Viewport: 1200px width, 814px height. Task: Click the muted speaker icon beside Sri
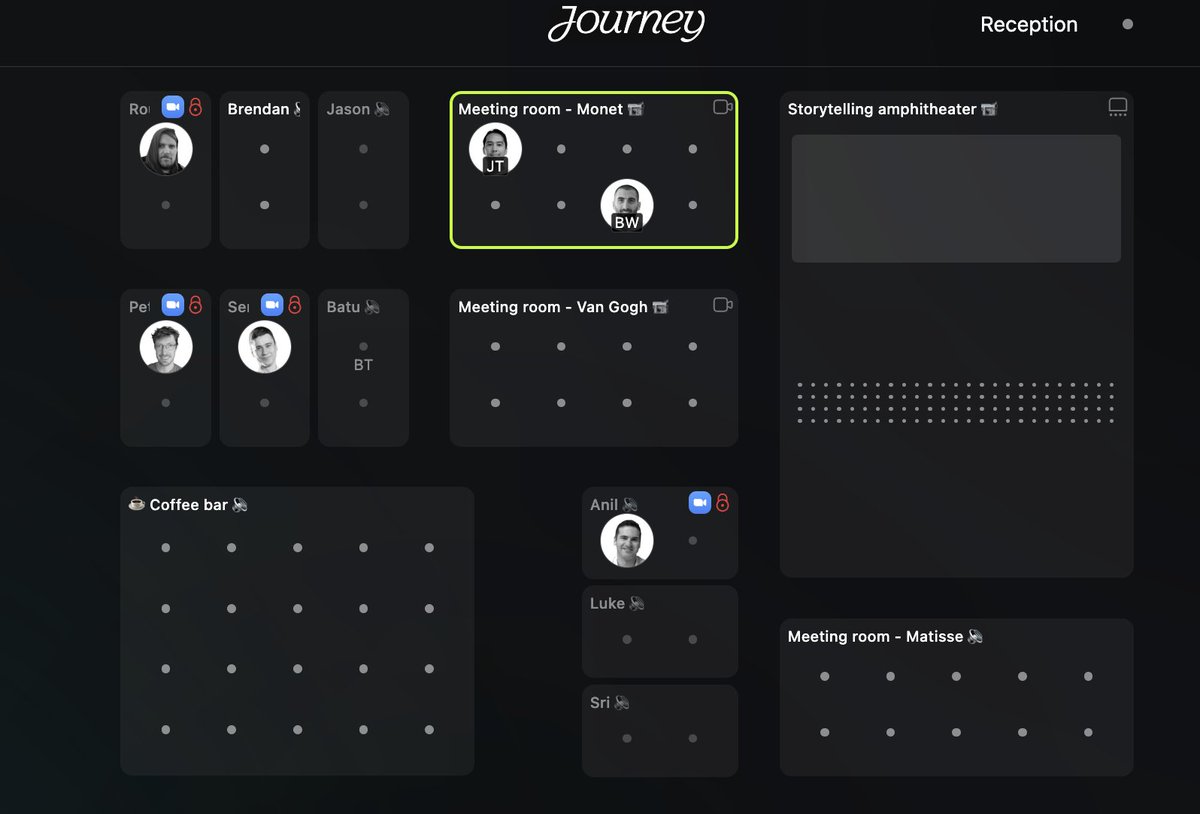click(x=622, y=703)
